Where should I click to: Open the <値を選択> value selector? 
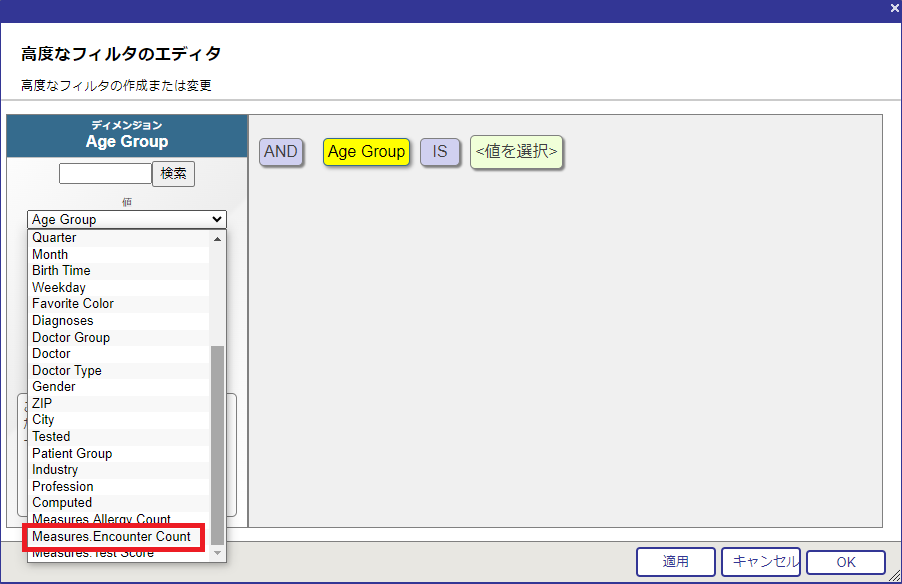pyautogui.click(x=516, y=152)
